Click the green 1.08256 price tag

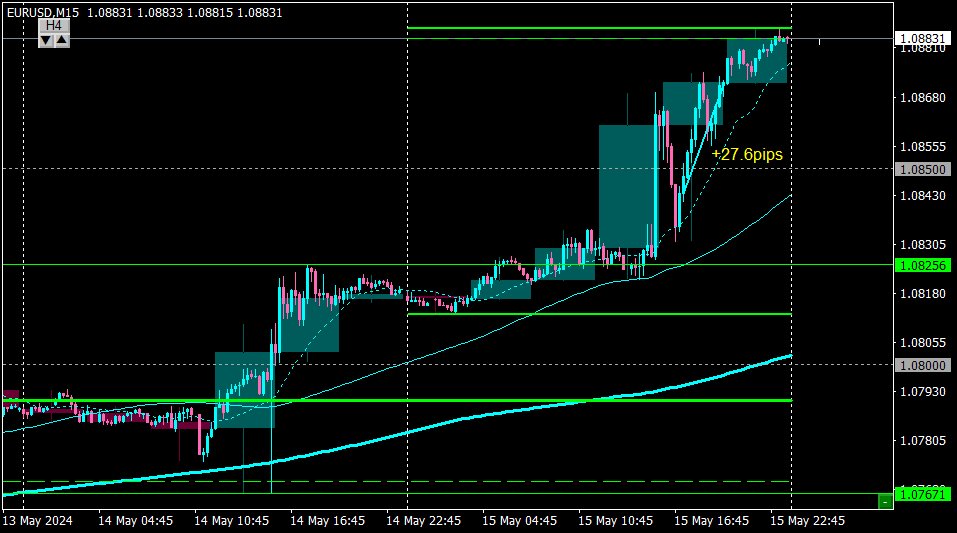[x=923, y=266]
